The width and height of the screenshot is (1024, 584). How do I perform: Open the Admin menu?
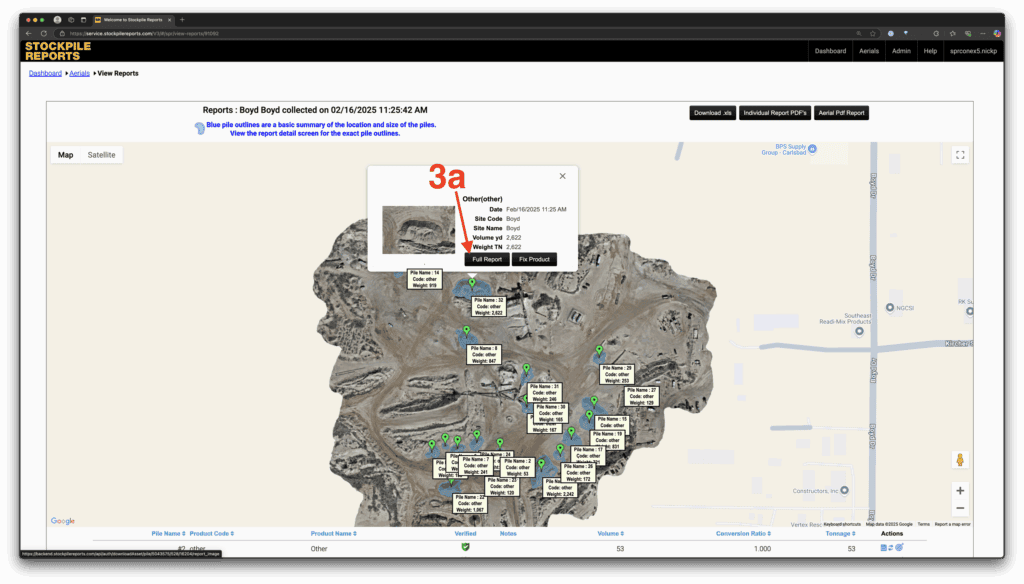point(901,50)
